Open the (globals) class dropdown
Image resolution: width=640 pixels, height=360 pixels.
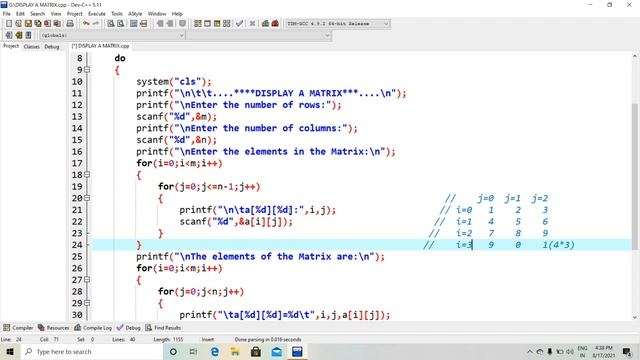(x=112, y=36)
